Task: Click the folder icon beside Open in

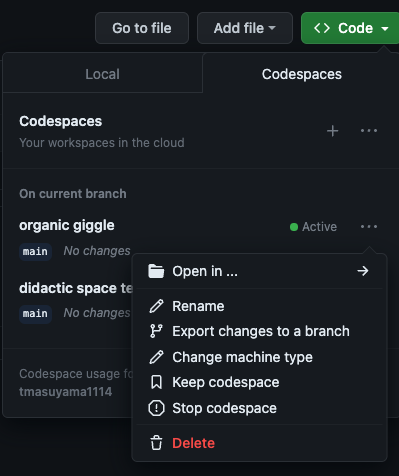Action: pyautogui.click(x=156, y=271)
